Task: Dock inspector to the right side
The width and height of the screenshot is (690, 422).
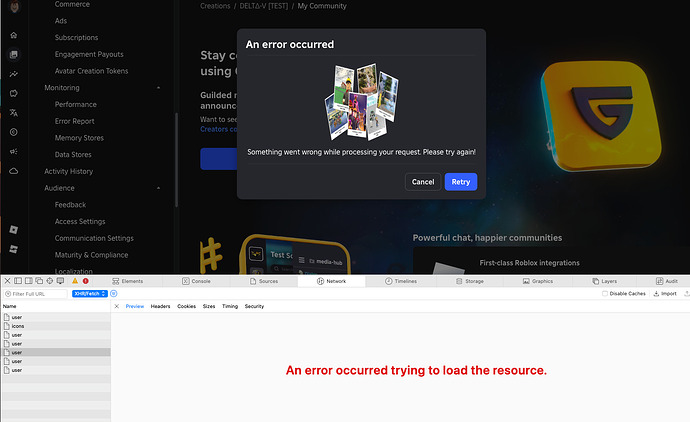Action: click(x=29, y=281)
